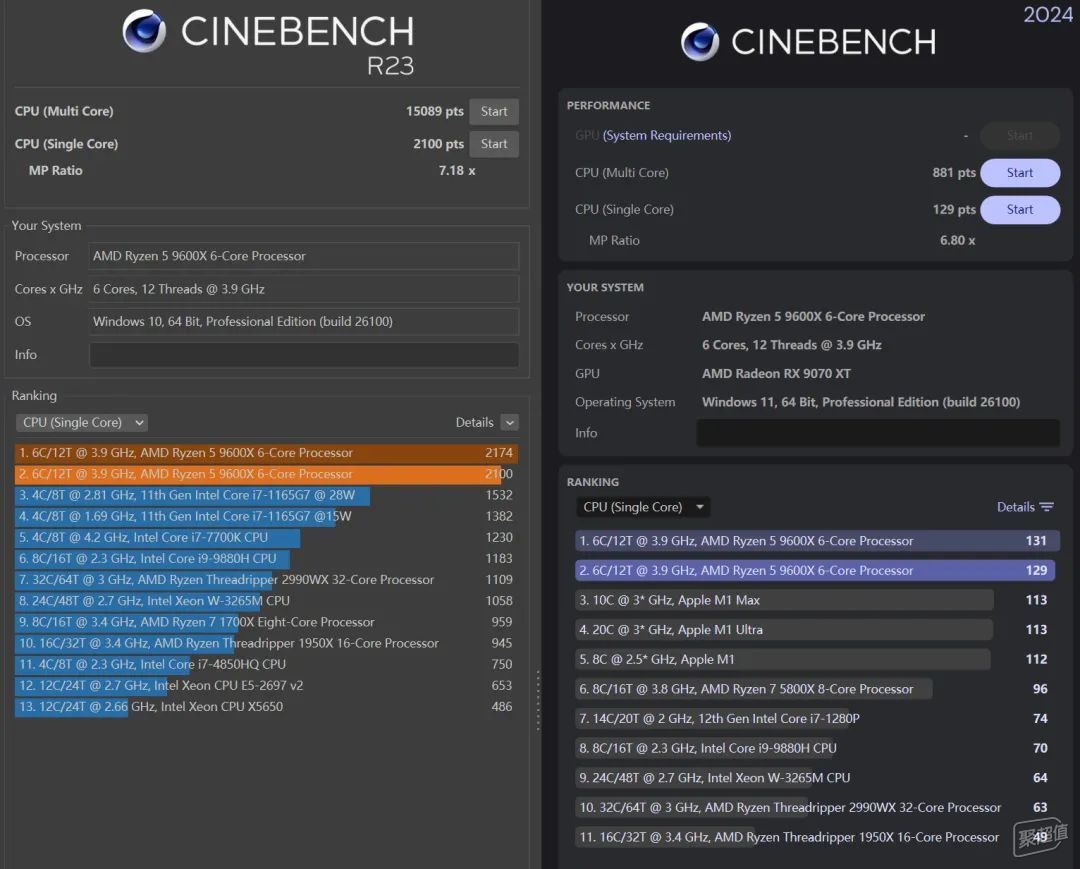Select R23 ranking row Xeon E5-2697 v2
Viewport: 1080px width, 869px height.
click(266, 686)
